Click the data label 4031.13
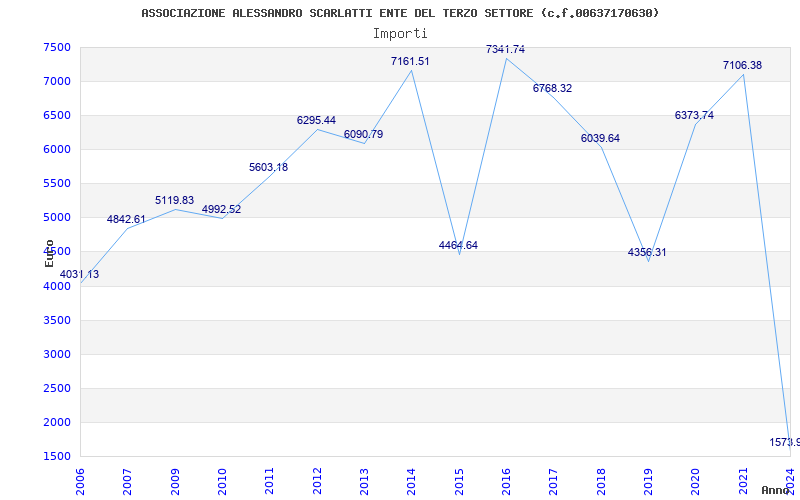 [x=79, y=274]
